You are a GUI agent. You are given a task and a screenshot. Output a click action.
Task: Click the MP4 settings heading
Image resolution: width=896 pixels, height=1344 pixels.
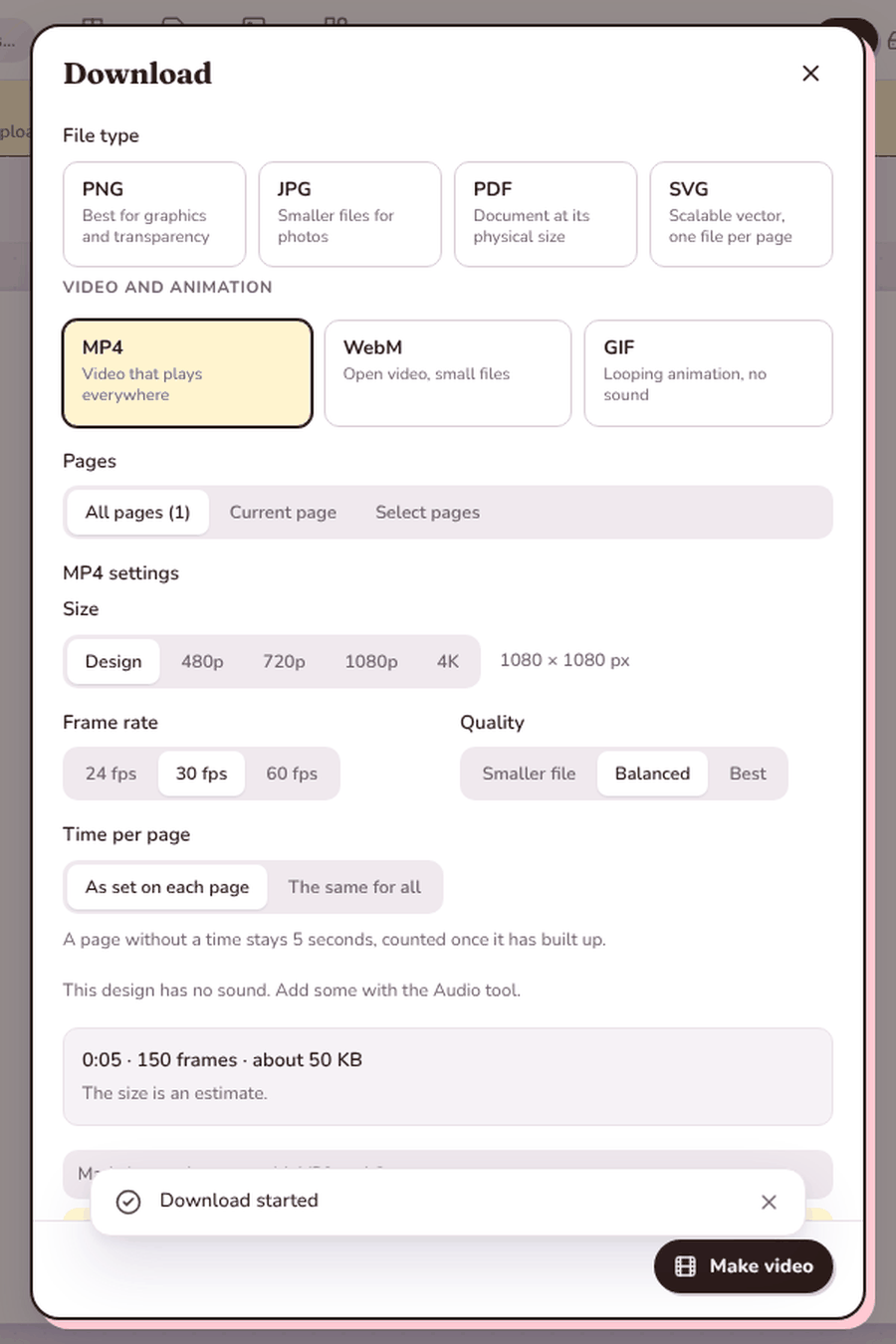[120, 573]
